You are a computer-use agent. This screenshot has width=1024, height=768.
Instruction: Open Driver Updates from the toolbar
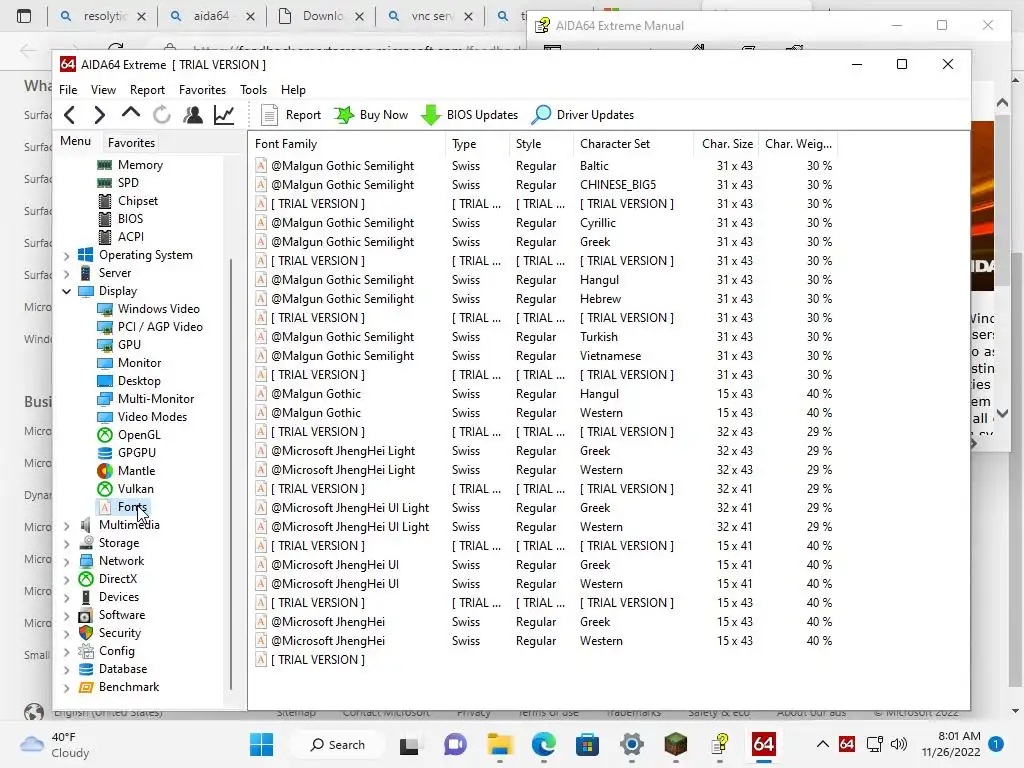pyautogui.click(x=583, y=115)
